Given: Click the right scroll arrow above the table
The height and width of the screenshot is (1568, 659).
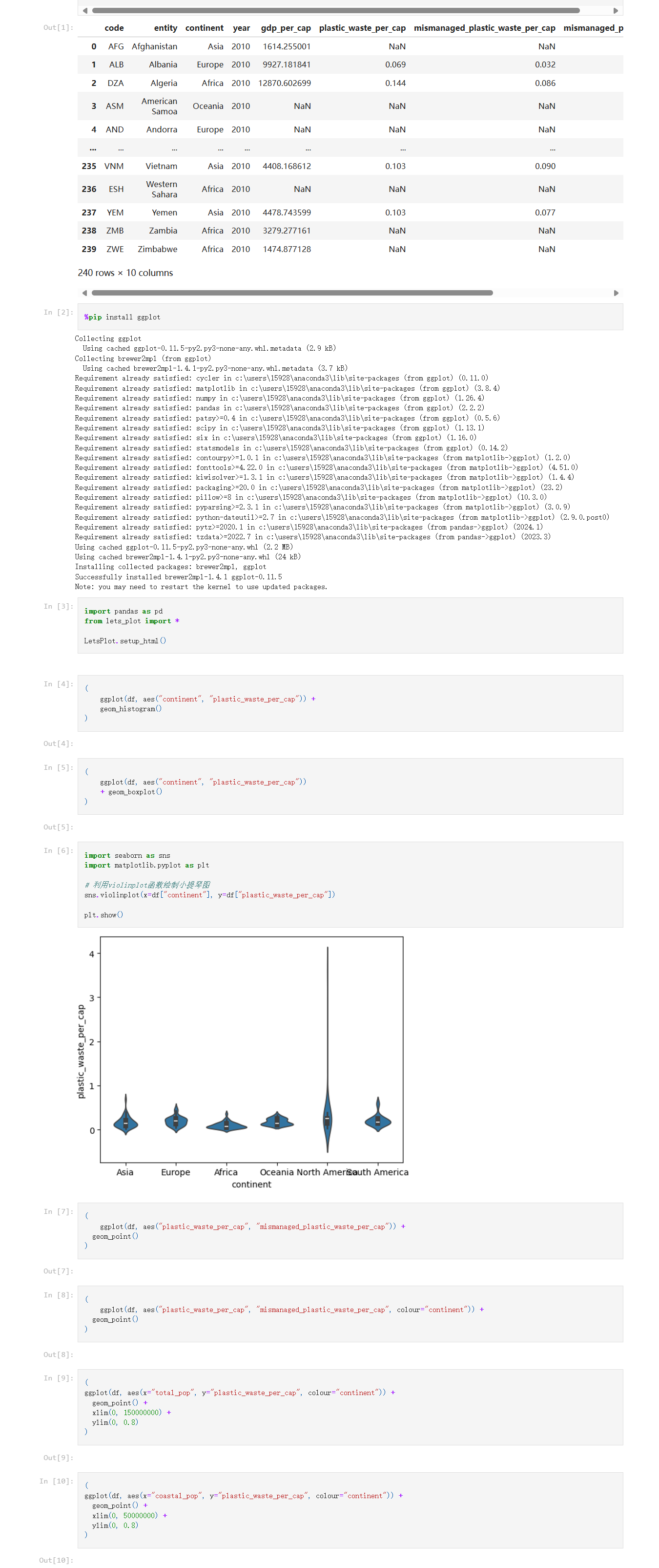Looking at the screenshot, I should click(615, 10).
